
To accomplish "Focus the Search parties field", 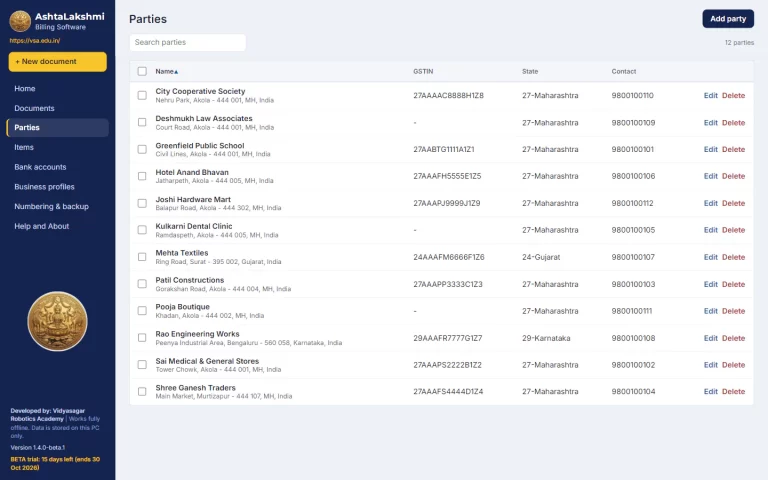I will coord(188,43).
